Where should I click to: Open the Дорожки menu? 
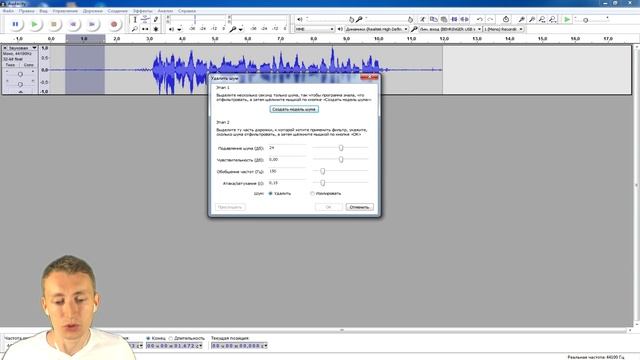tap(93, 11)
